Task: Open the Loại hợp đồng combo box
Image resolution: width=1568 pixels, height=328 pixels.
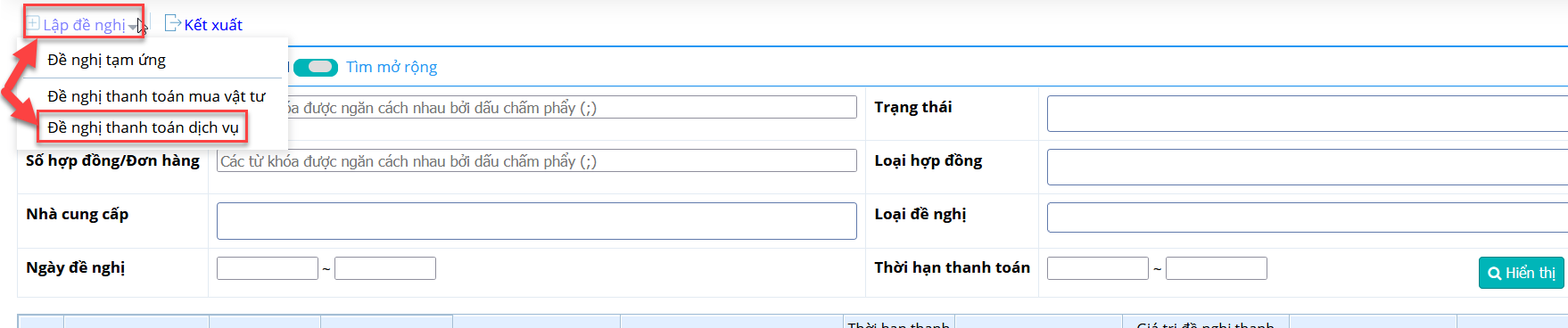Action: 1307,168
